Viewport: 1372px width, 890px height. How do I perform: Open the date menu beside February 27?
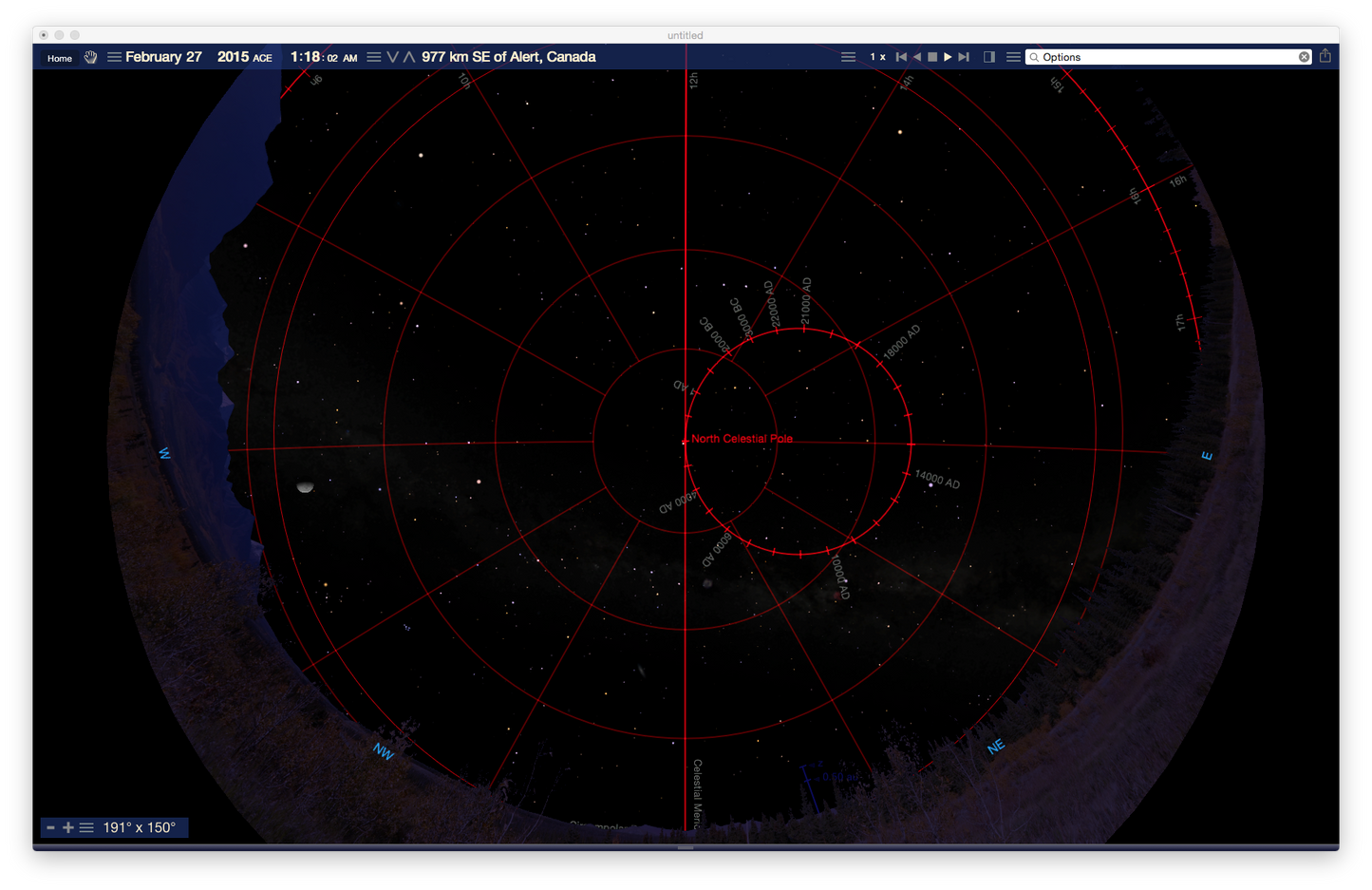[x=114, y=57]
